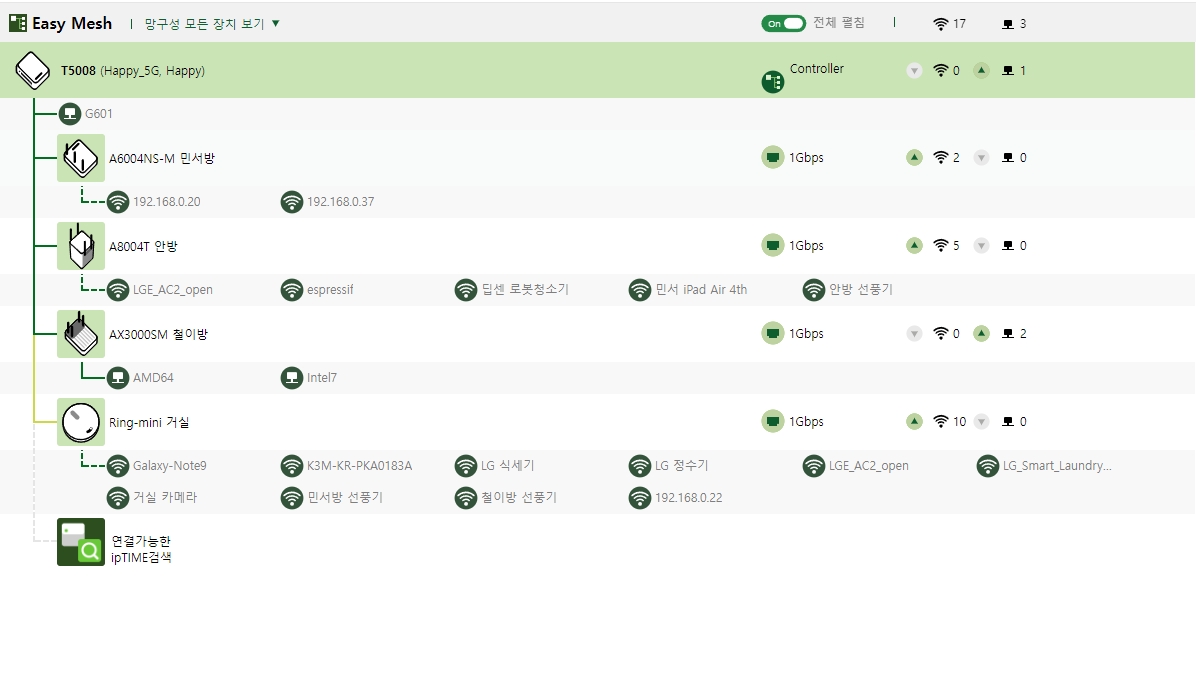1196x690 pixels.
Task: Click the 연결가능한 ipTIME검색 label
Action: tap(141, 549)
